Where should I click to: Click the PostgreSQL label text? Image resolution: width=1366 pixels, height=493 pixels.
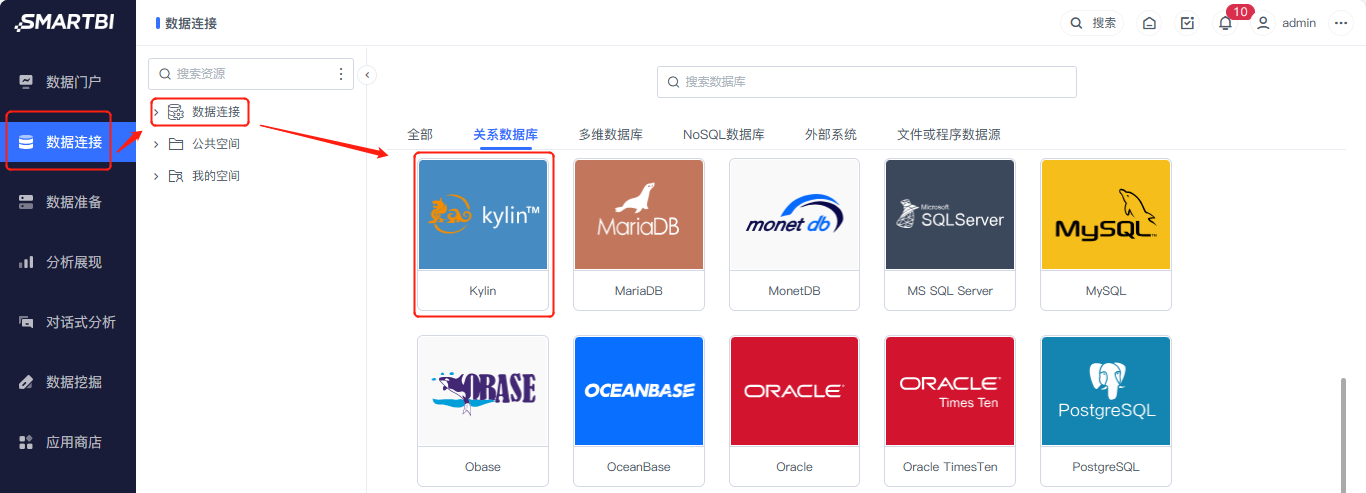[1106, 467]
